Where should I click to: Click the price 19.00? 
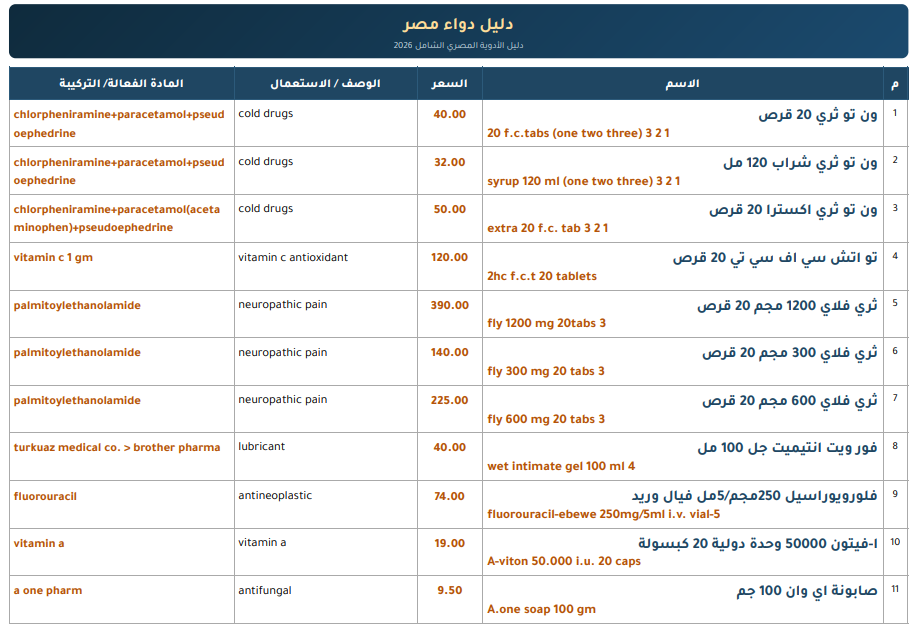(449, 543)
